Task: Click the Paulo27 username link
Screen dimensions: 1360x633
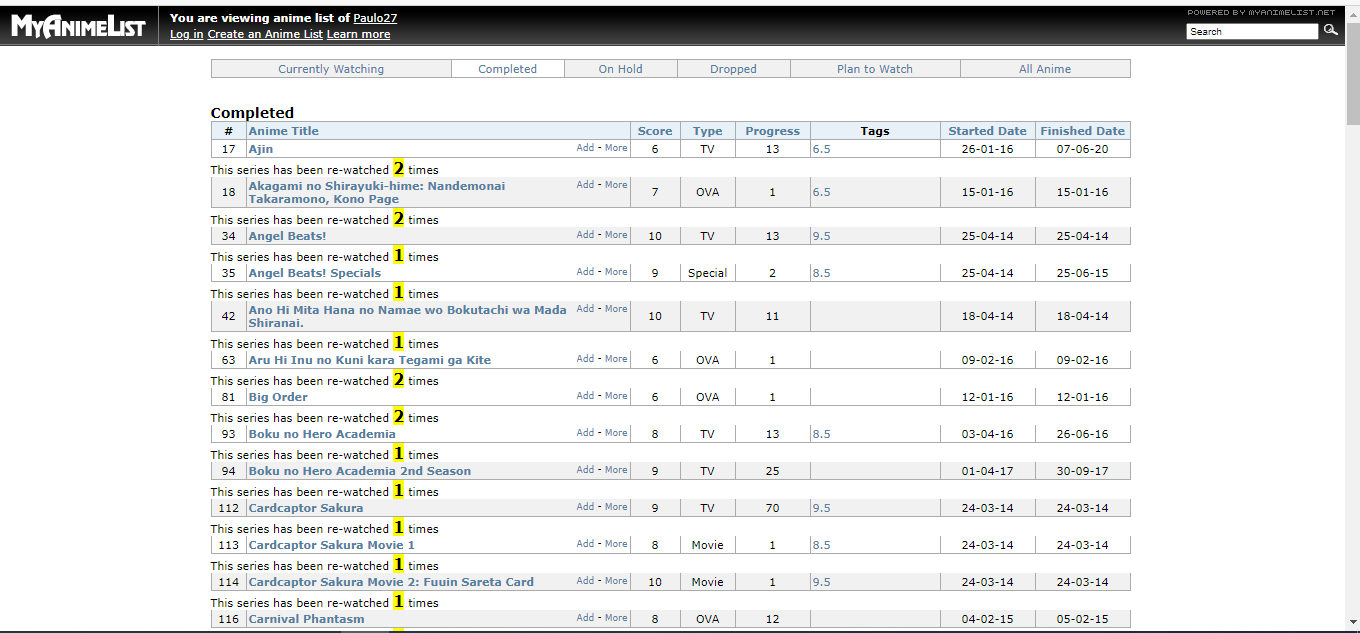Action: coord(375,18)
